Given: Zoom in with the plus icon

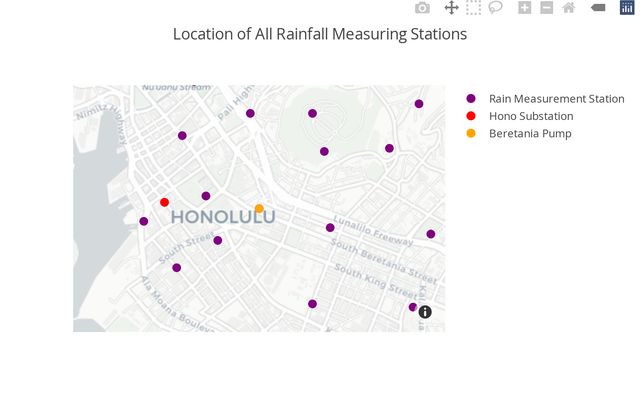Looking at the screenshot, I should pyautogui.click(x=524, y=8).
